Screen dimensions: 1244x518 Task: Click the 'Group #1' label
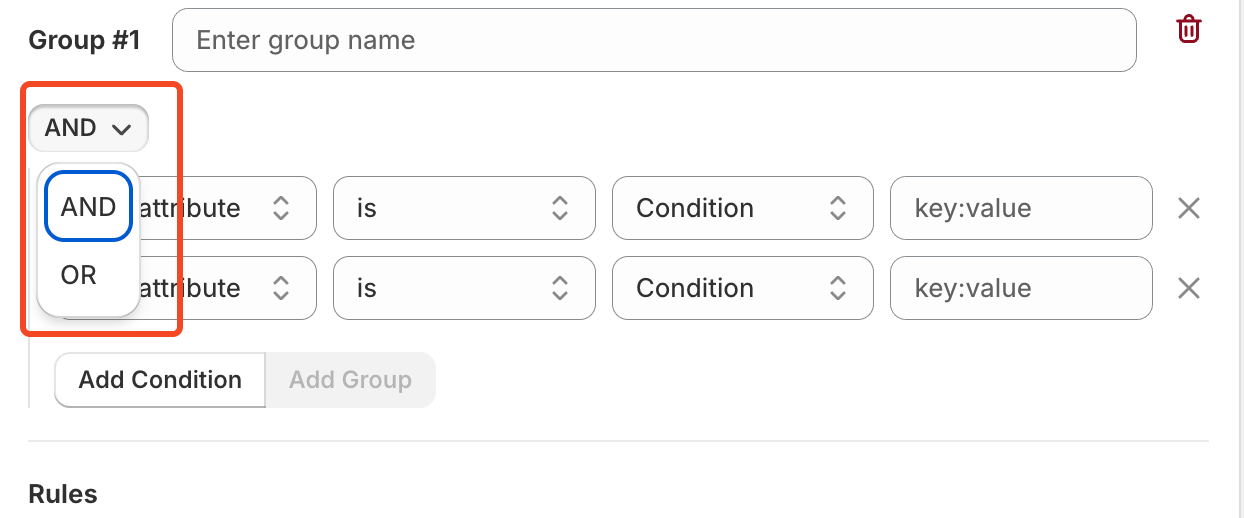85,40
